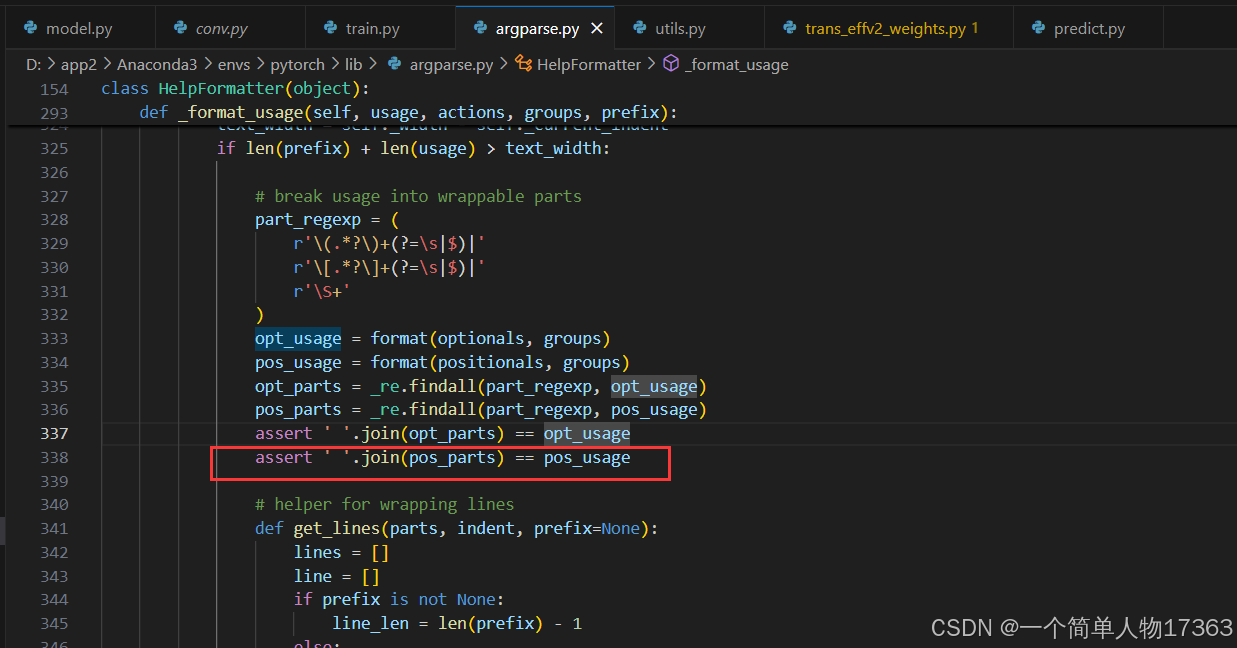Click line number 338 to set a breakpoint
Viewport: 1237px width, 648px height.
pyautogui.click(x=57, y=456)
